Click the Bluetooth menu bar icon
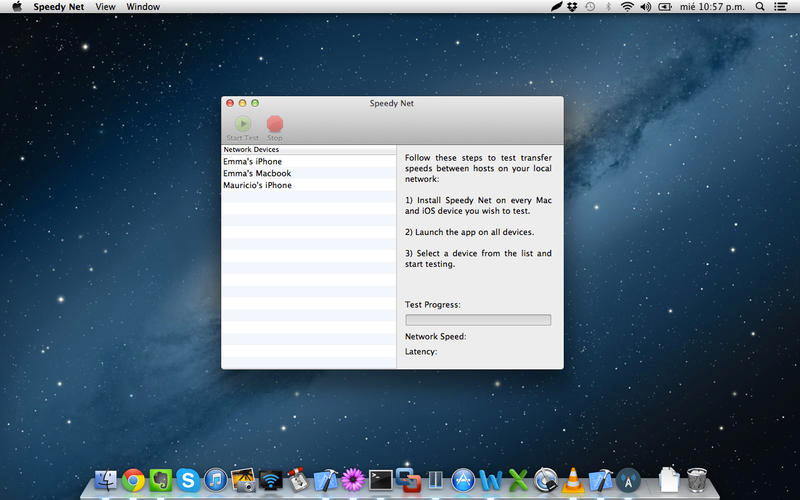Image resolution: width=800 pixels, height=500 pixels. [x=608, y=7]
